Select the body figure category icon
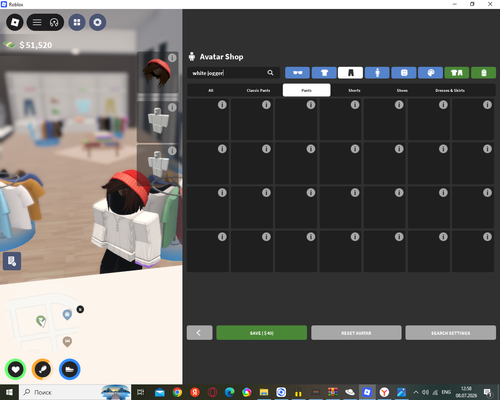This screenshot has height=400, width=500. pos(377,73)
